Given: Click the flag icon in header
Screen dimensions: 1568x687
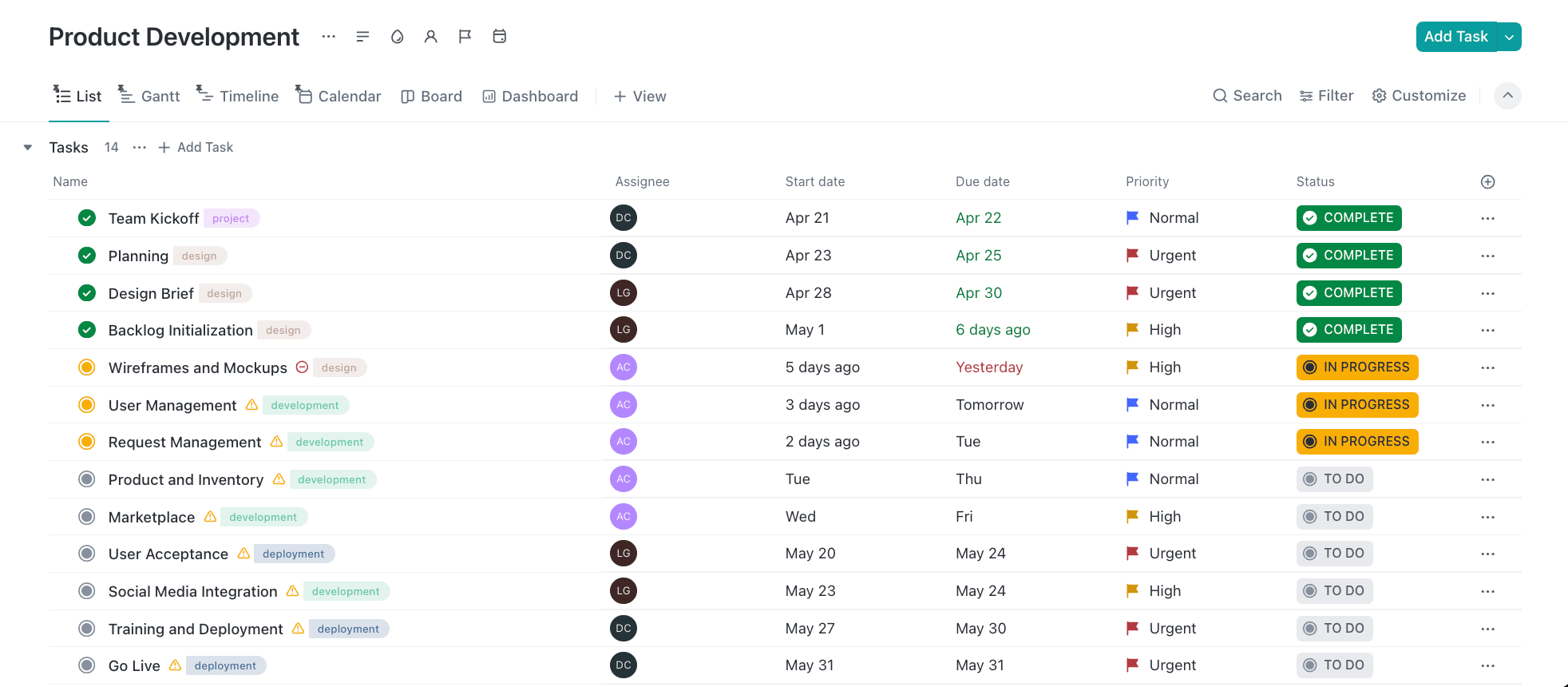Looking at the screenshot, I should tap(465, 37).
